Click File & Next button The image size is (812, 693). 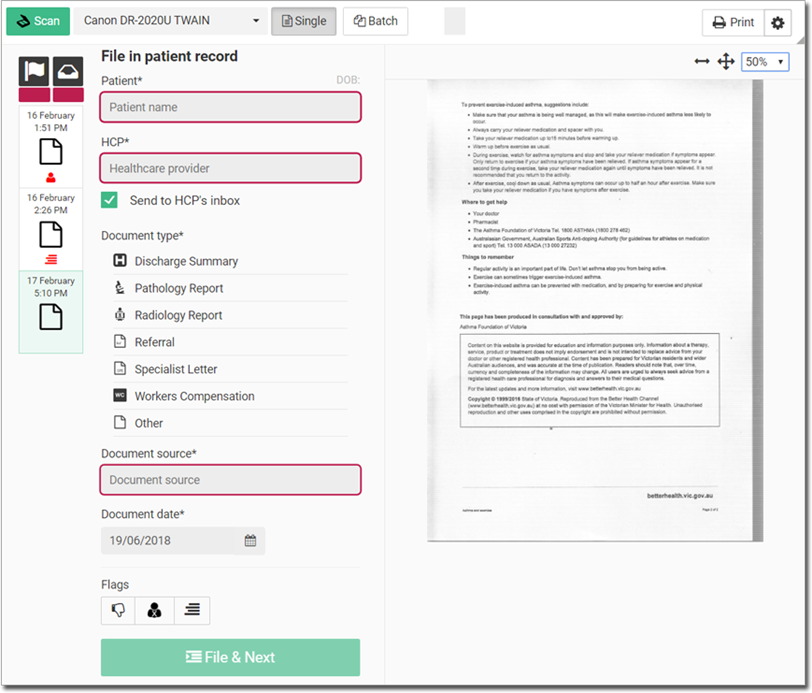point(230,657)
